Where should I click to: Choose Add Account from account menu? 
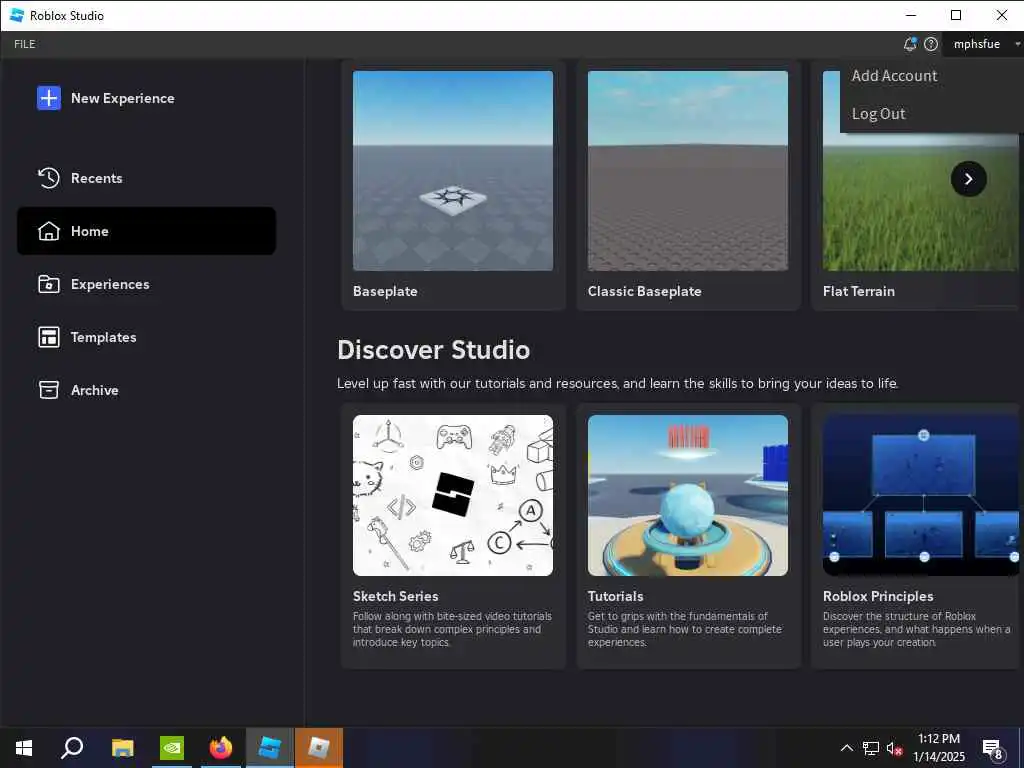894,76
